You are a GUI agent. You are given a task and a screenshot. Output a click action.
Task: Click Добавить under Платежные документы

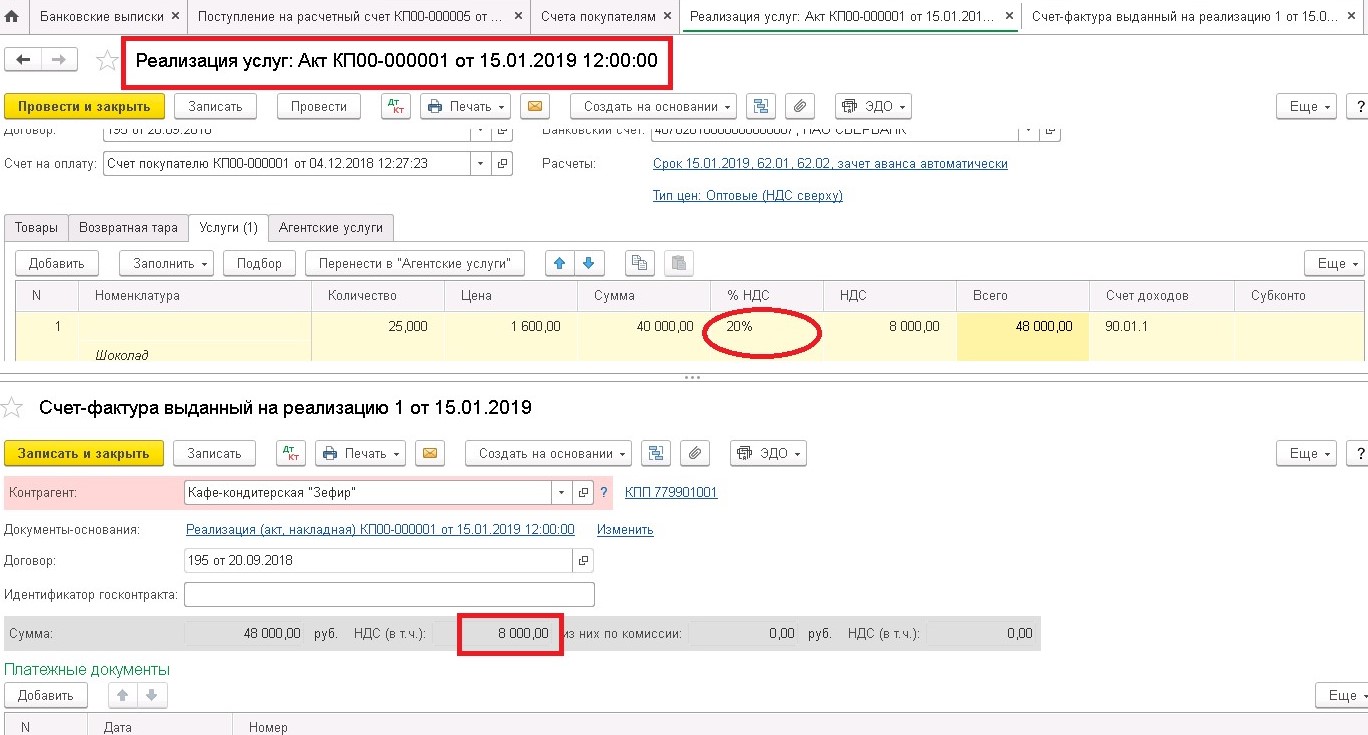pos(46,696)
